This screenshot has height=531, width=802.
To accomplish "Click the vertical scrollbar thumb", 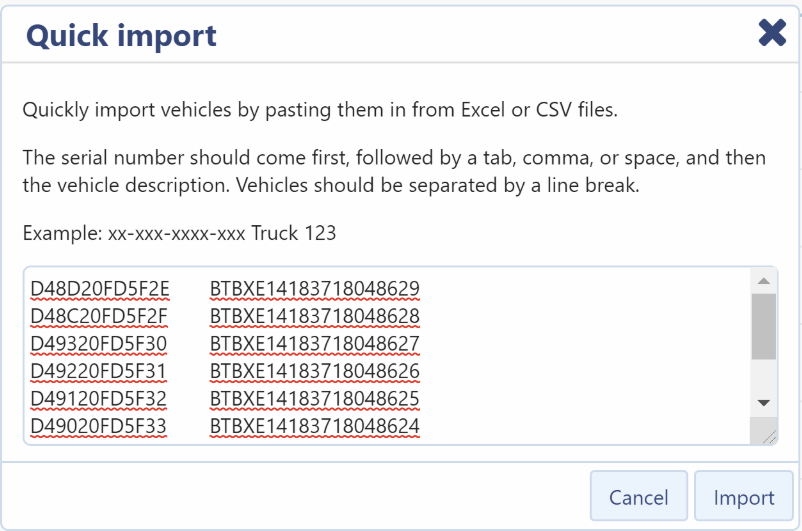I will click(x=764, y=326).
